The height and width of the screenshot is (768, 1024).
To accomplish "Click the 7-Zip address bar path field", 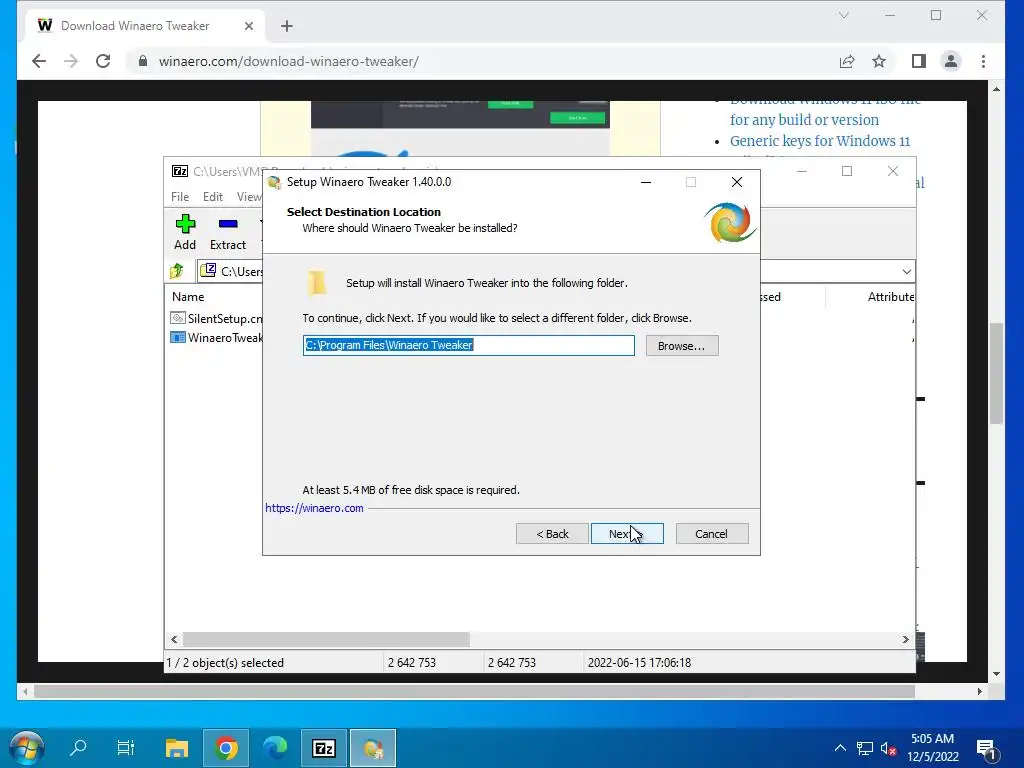I will (231, 271).
